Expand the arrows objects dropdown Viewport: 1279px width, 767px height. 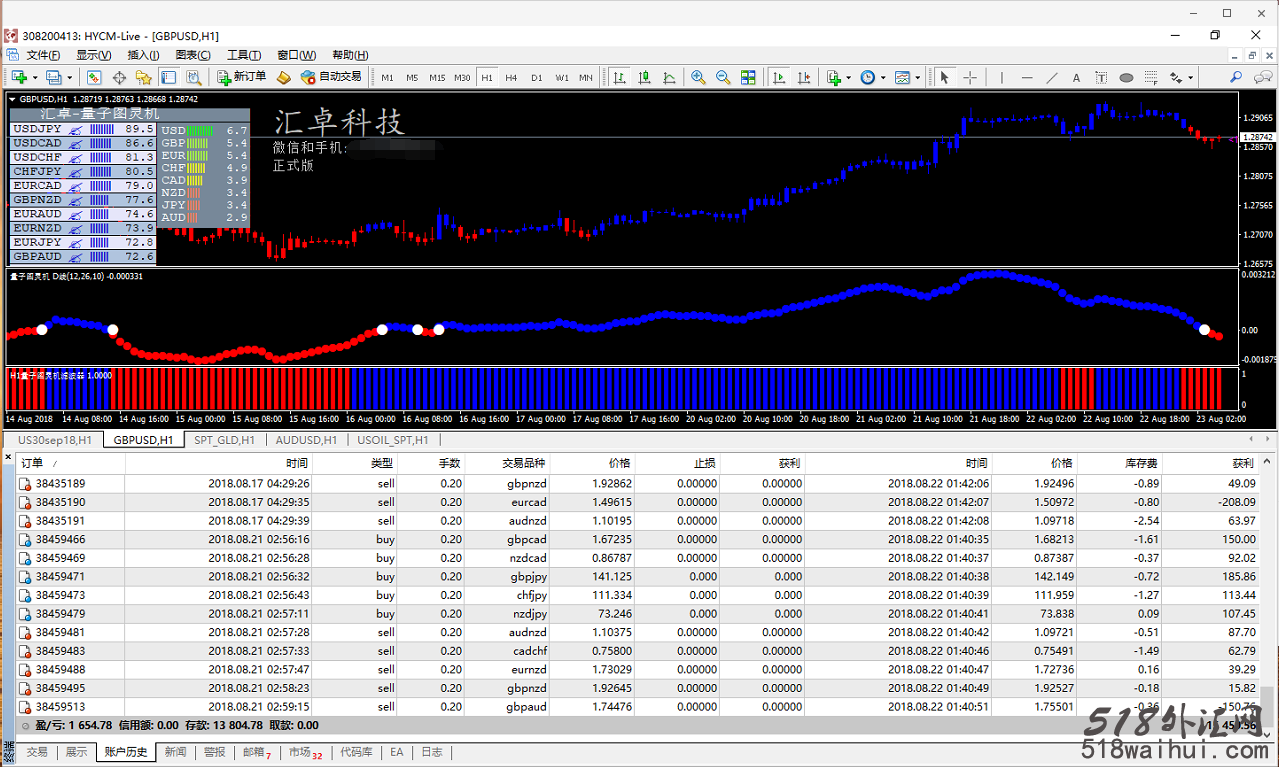pos(1190,77)
